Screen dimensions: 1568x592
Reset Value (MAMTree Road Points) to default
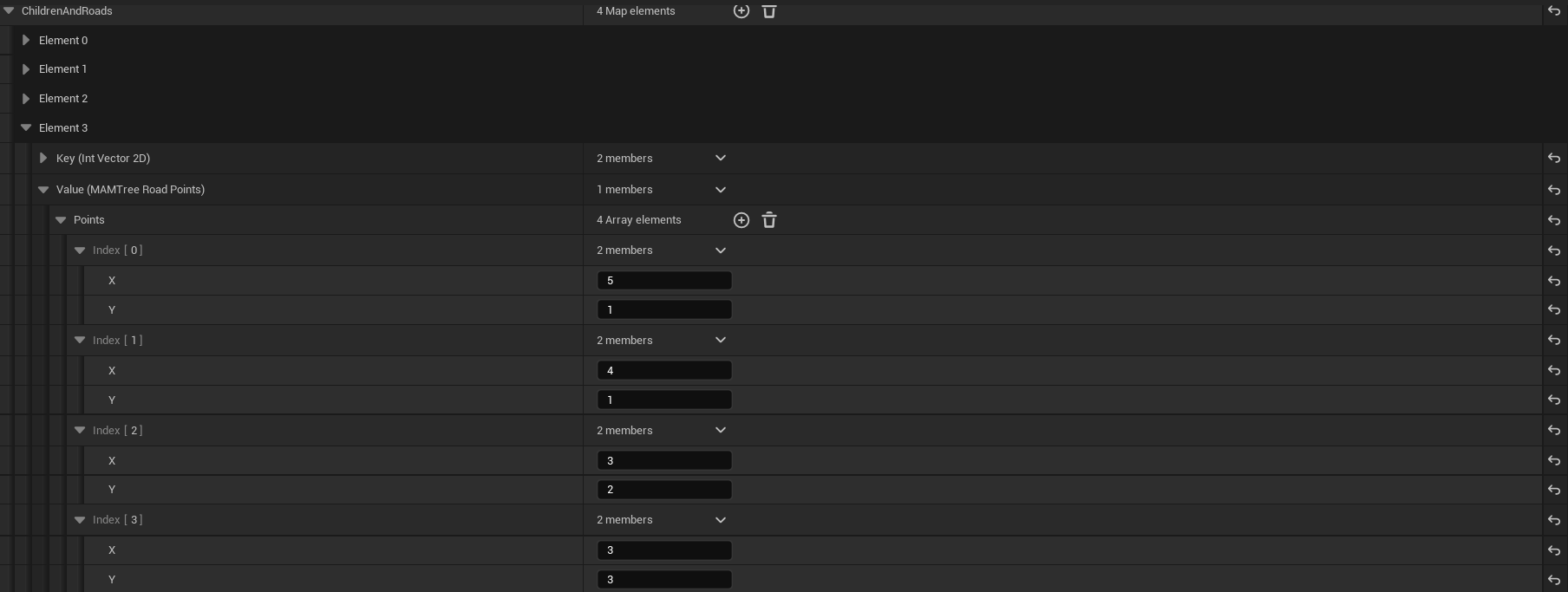pyautogui.click(x=1554, y=190)
